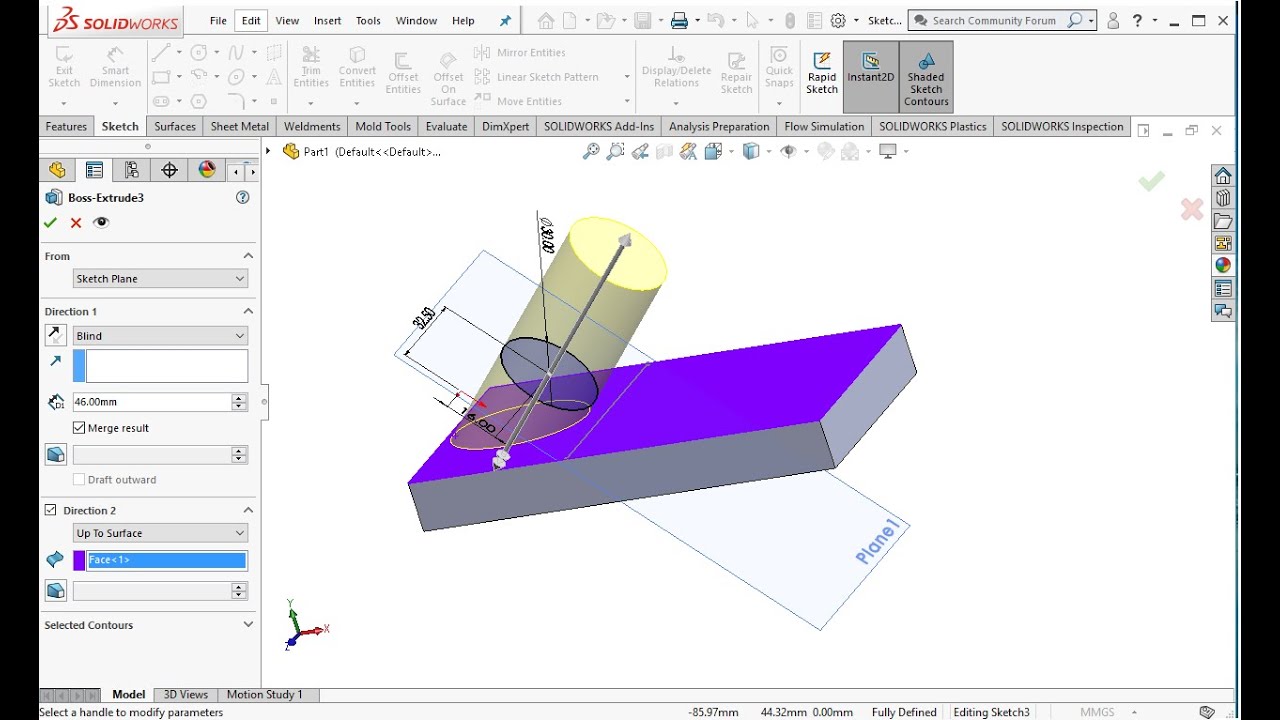
Task: Open the Design Library task pane icon
Action: click(1223, 198)
